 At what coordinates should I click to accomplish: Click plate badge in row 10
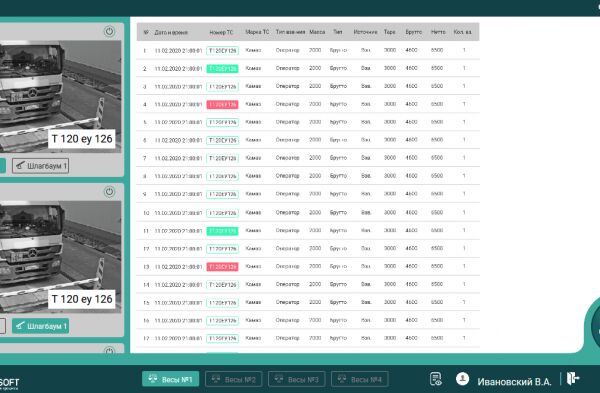pos(222,213)
